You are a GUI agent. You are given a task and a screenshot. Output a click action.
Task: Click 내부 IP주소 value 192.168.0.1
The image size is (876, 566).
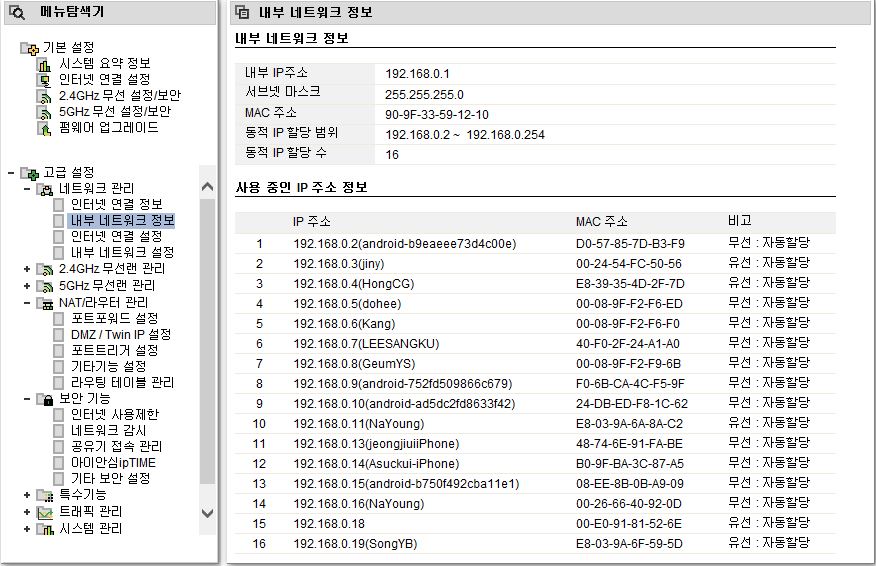(417, 74)
